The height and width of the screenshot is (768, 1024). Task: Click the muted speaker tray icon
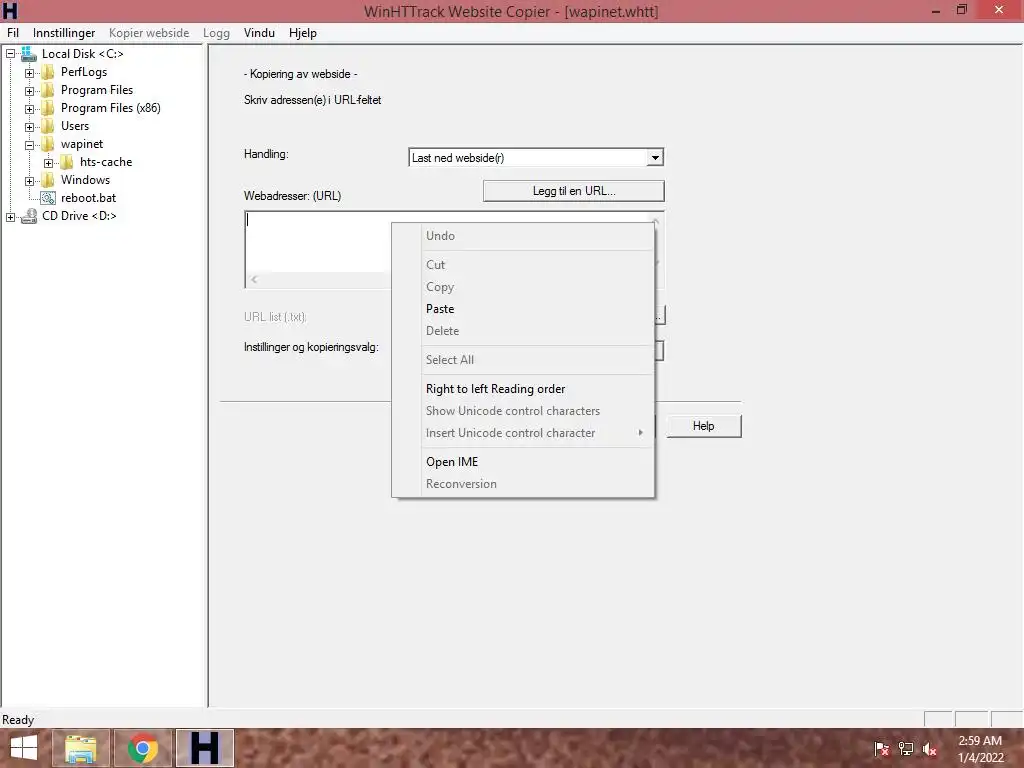929,749
